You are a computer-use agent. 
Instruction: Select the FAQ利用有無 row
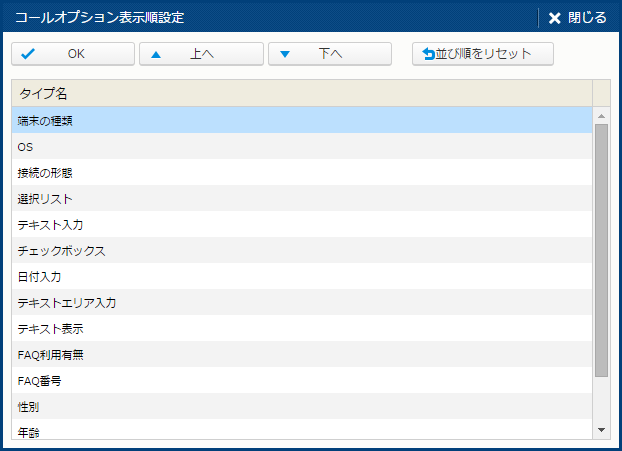pyautogui.click(x=301, y=354)
